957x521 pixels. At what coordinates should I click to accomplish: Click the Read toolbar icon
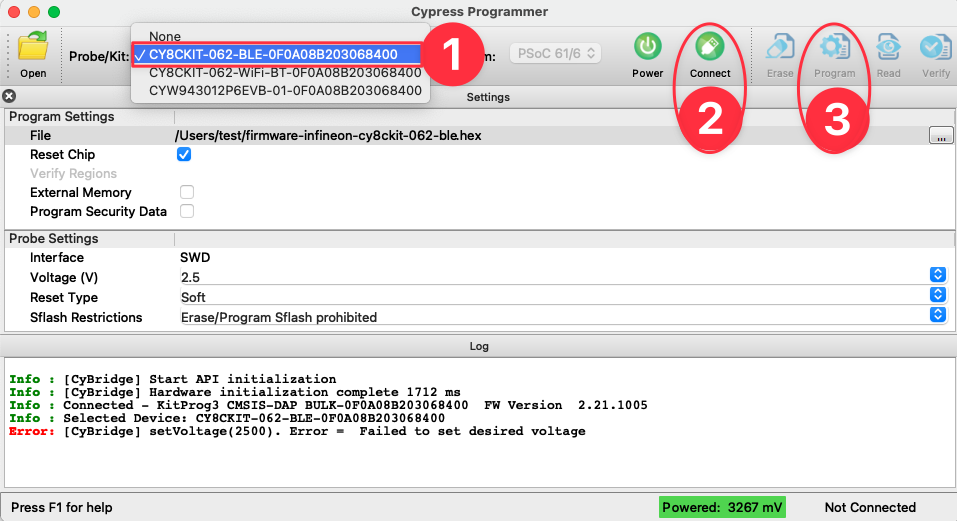888,46
